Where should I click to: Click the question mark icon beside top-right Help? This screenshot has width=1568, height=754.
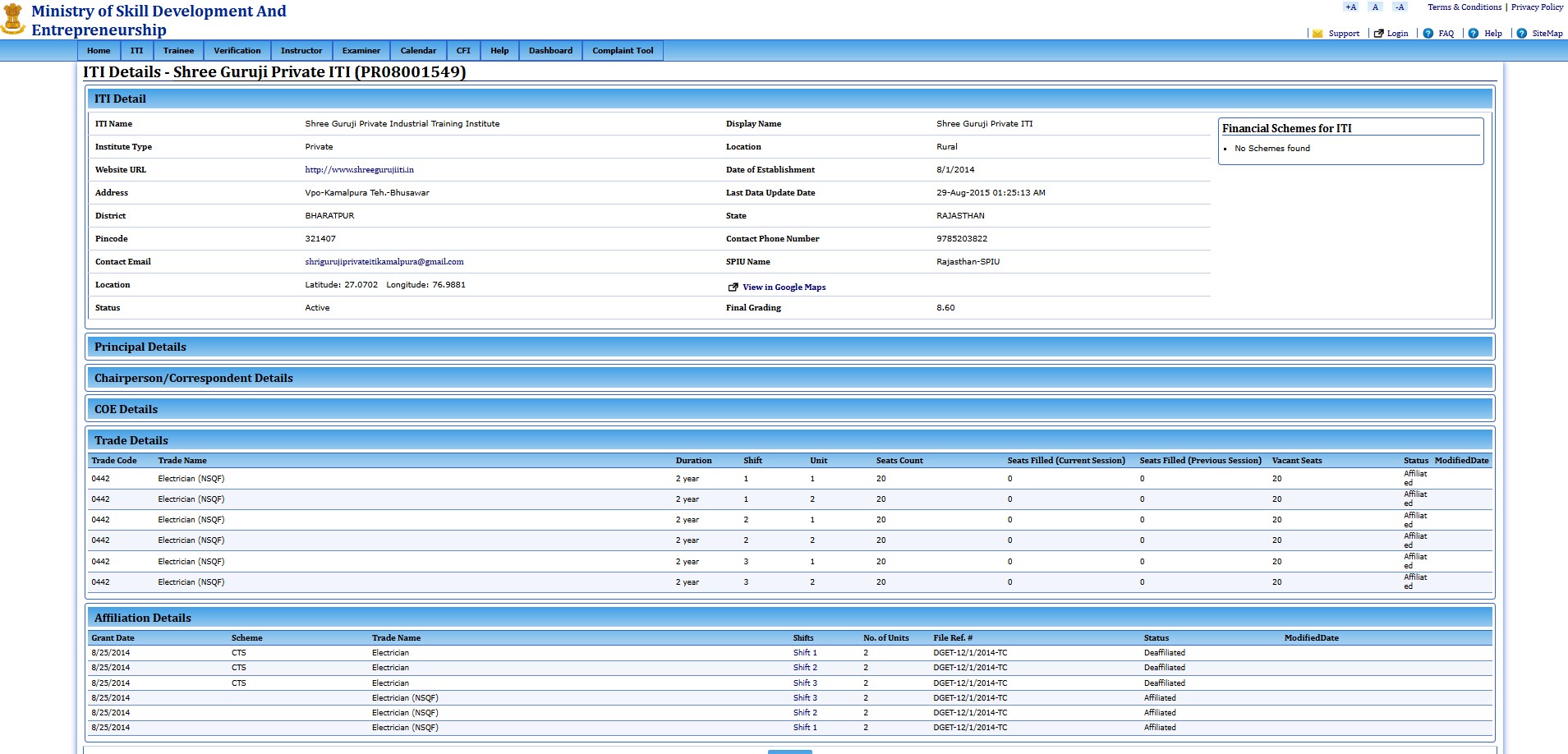click(x=1474, y=34)
